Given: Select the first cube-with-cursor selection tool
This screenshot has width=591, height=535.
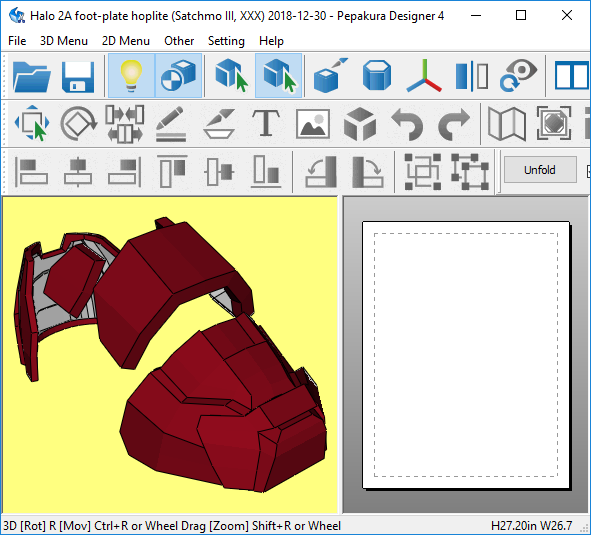Looking at the screenshot, I should click(231, 76).
